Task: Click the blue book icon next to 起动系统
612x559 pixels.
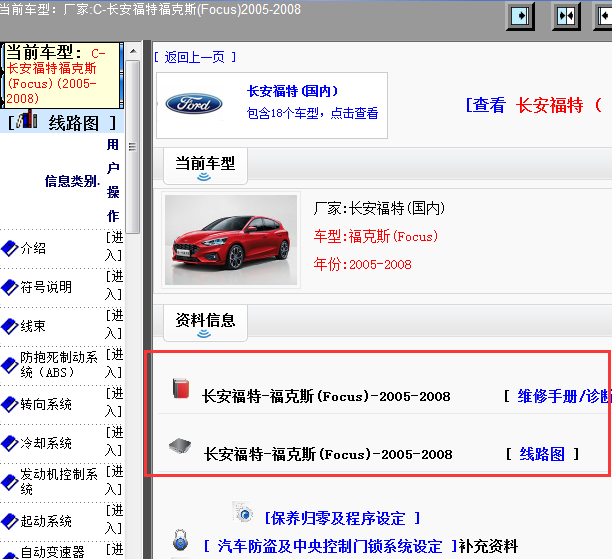Action: pyautogui.click(x=9, y=522)
